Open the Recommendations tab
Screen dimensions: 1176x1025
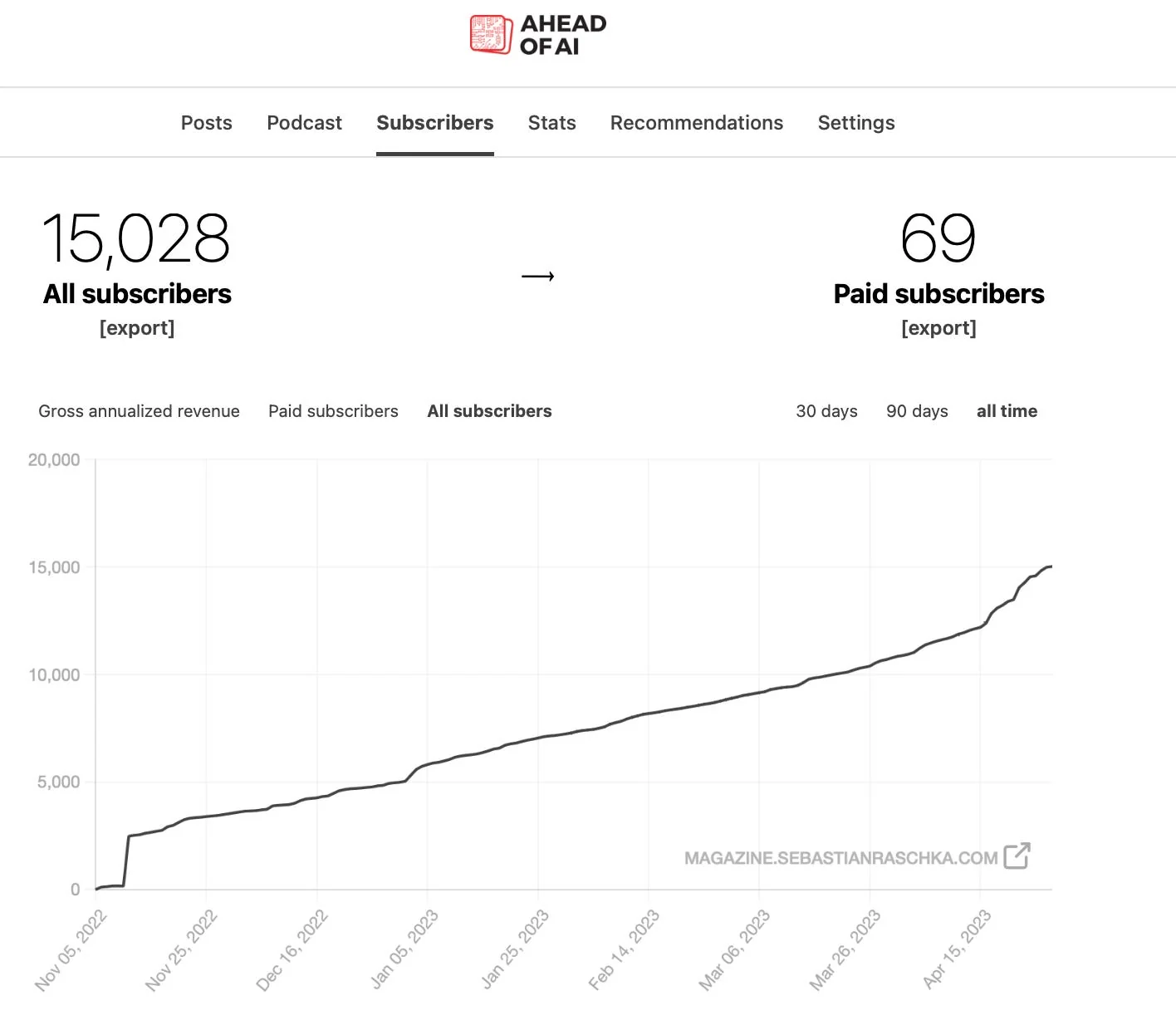pyautogui.click(x=697, y=123)
